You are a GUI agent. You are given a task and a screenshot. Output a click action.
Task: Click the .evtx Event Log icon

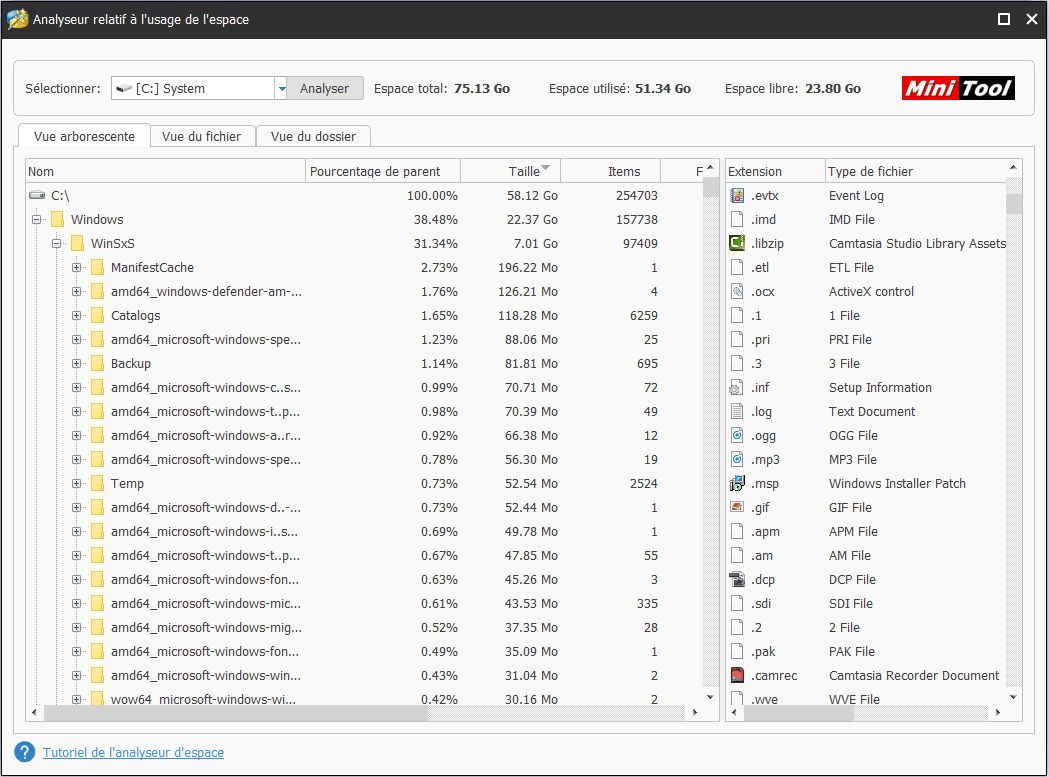point(738,195)
